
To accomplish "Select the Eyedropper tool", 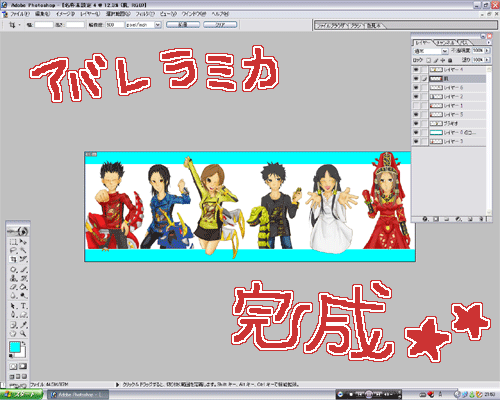I will [23, 325].
